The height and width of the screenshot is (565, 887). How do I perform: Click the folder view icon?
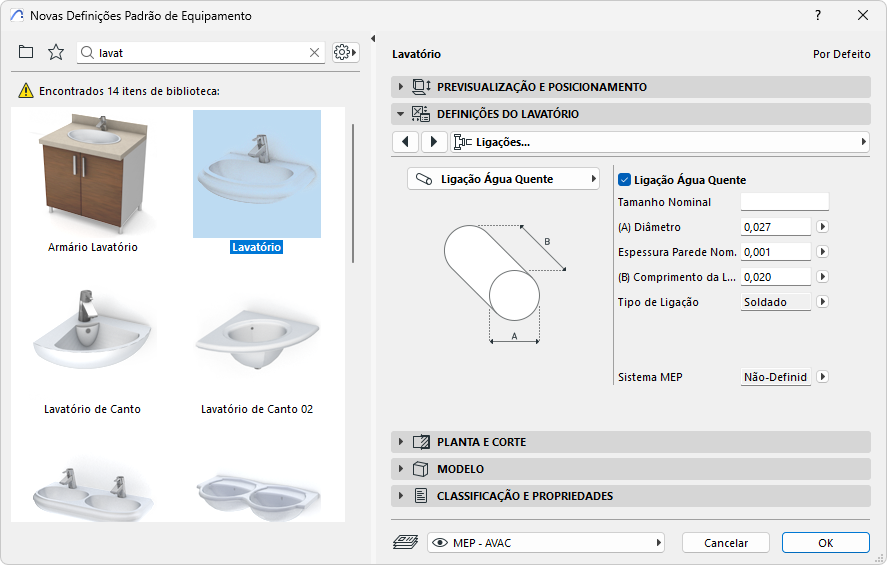click(26, 52)
